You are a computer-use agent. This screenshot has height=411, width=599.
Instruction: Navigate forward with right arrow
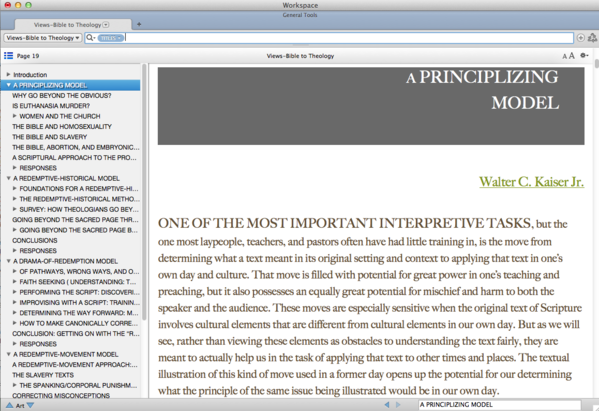click(x=398, y=405)
